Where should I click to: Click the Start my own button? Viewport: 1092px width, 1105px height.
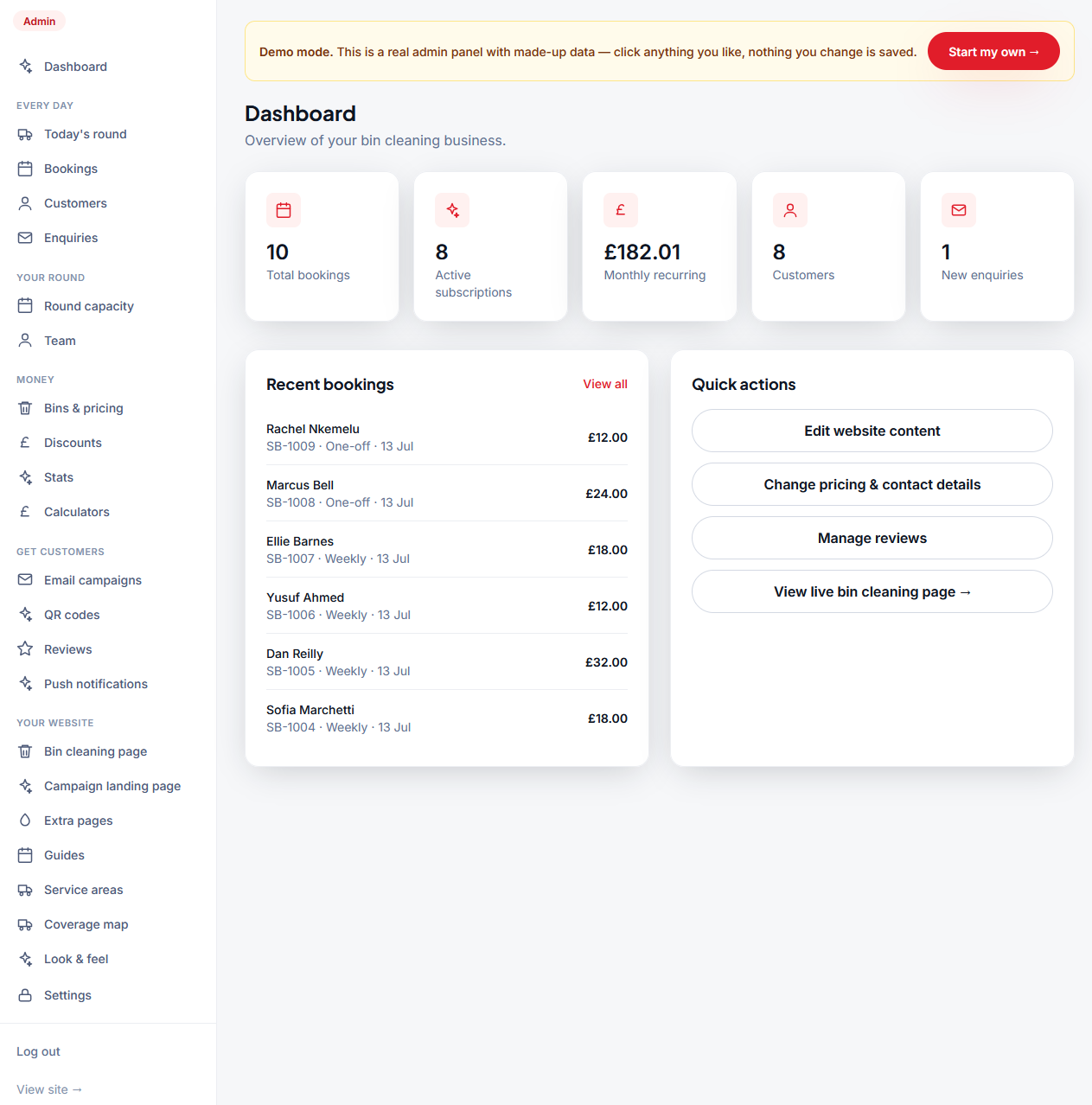tap(993, 52)
